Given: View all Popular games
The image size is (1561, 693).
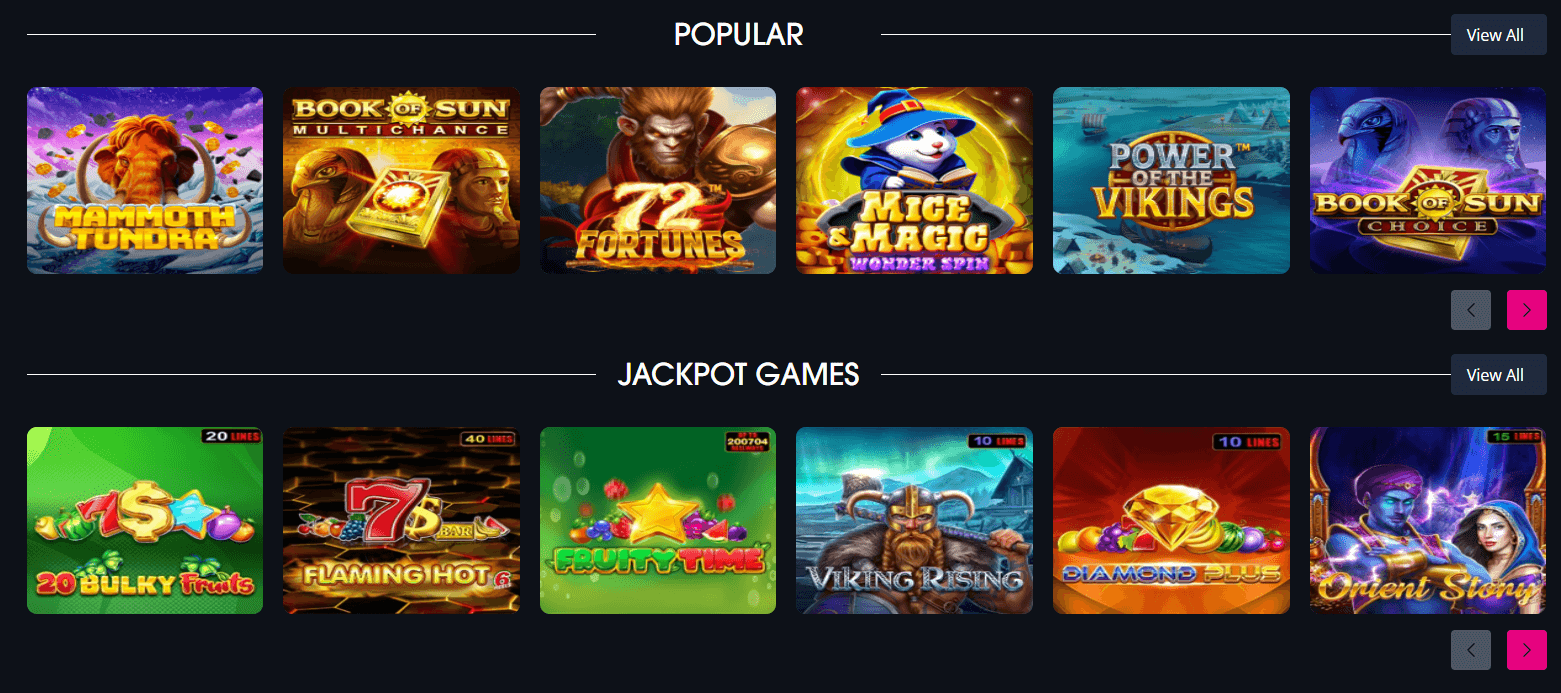Looking at the screenshot, I should (1498, 35).
